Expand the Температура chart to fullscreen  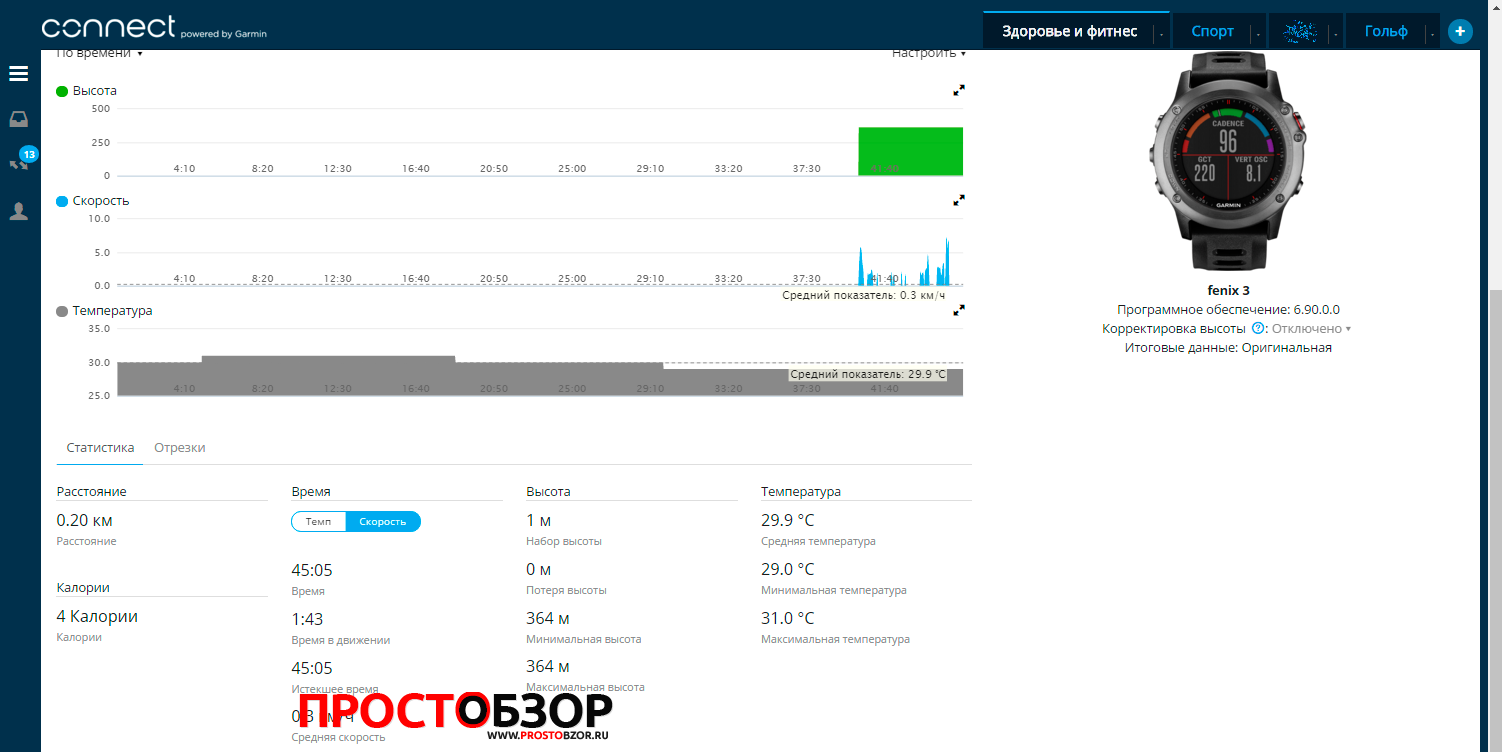(x=959, y=310)
